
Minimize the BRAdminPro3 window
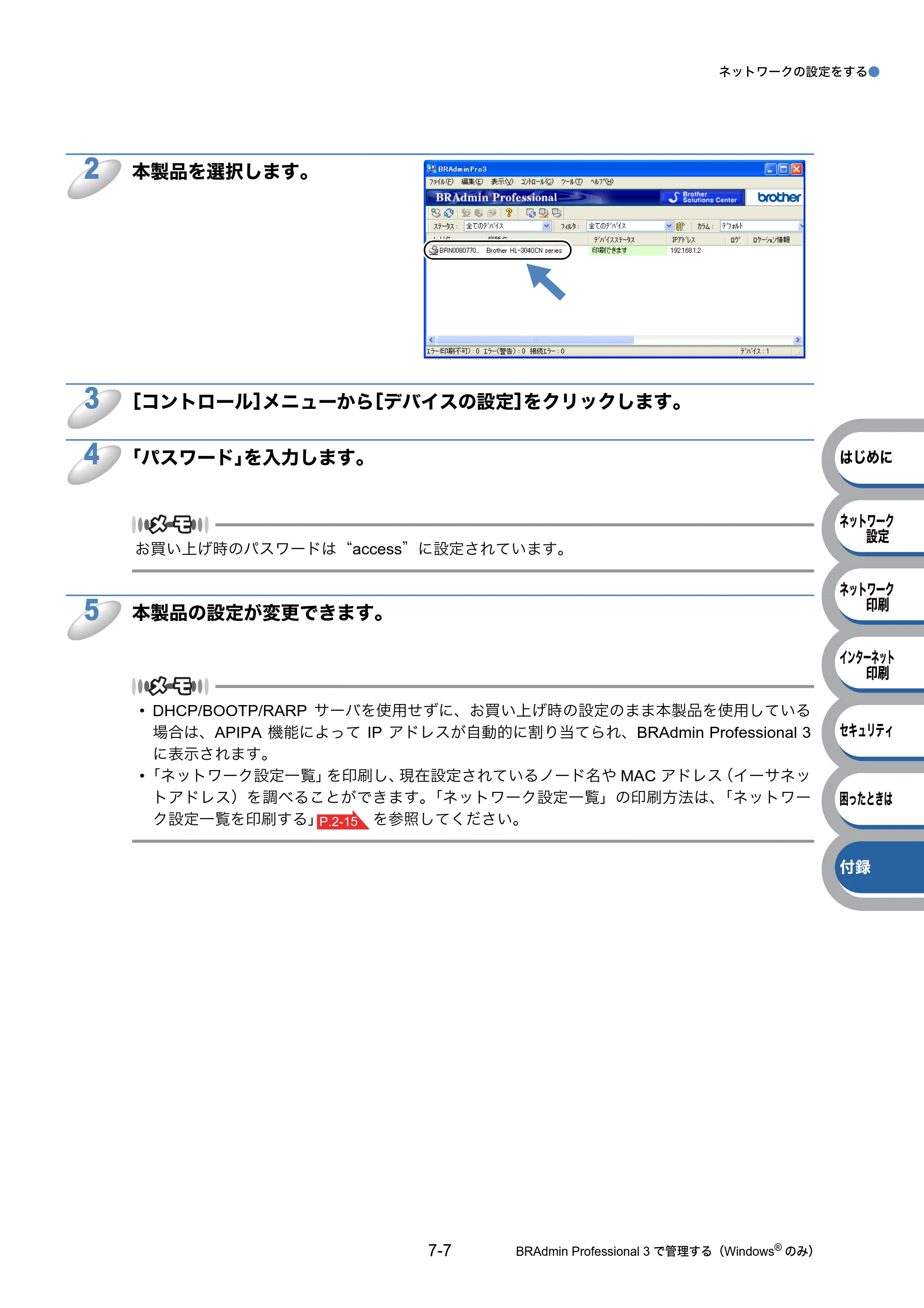770,169
